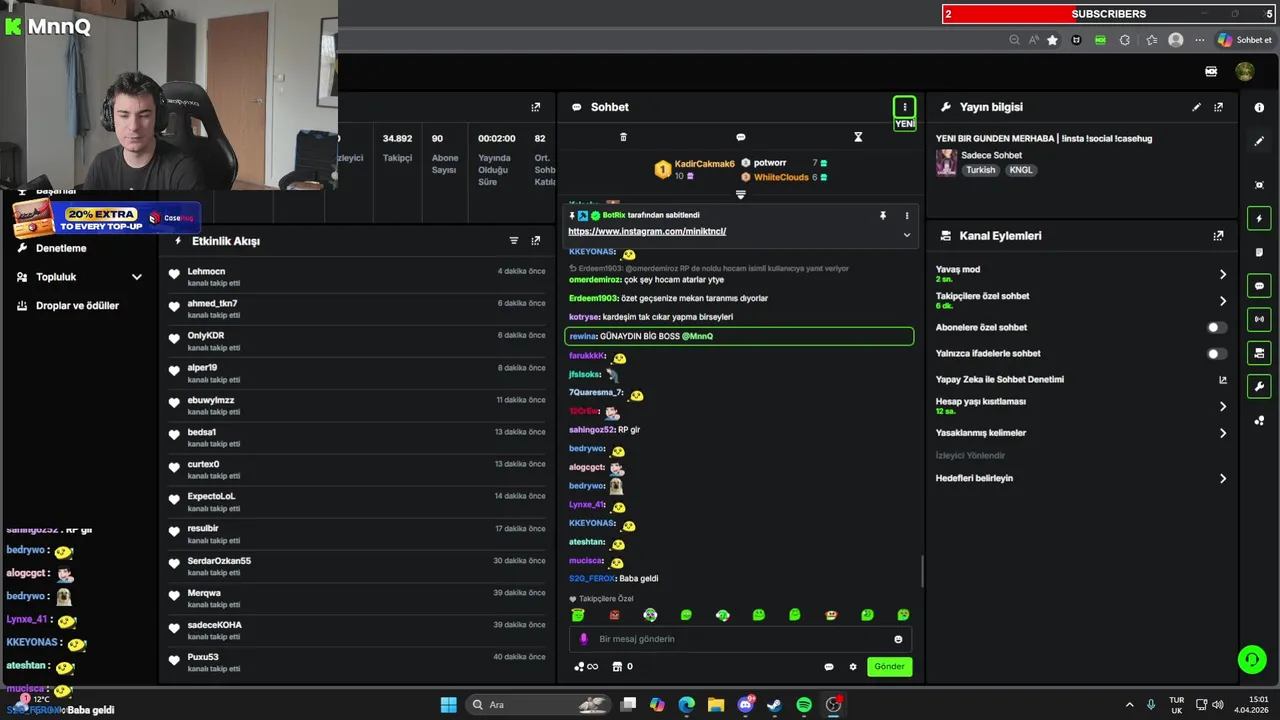
Task: Click the wrench icon in right sidebar
Action: [1259, 387]
